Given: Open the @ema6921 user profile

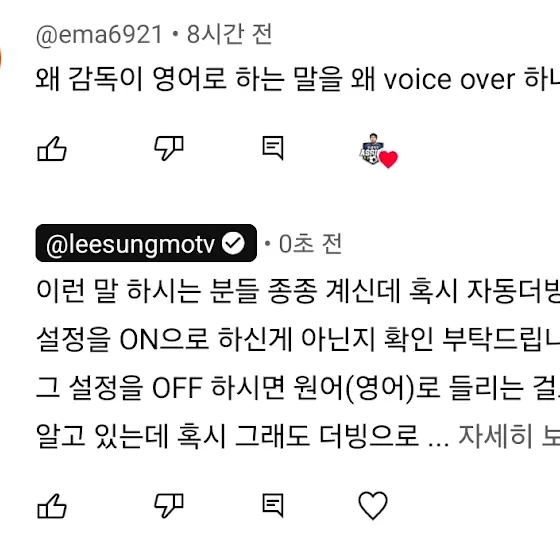Looking at the screenshot, I should [x=99, y=35].
